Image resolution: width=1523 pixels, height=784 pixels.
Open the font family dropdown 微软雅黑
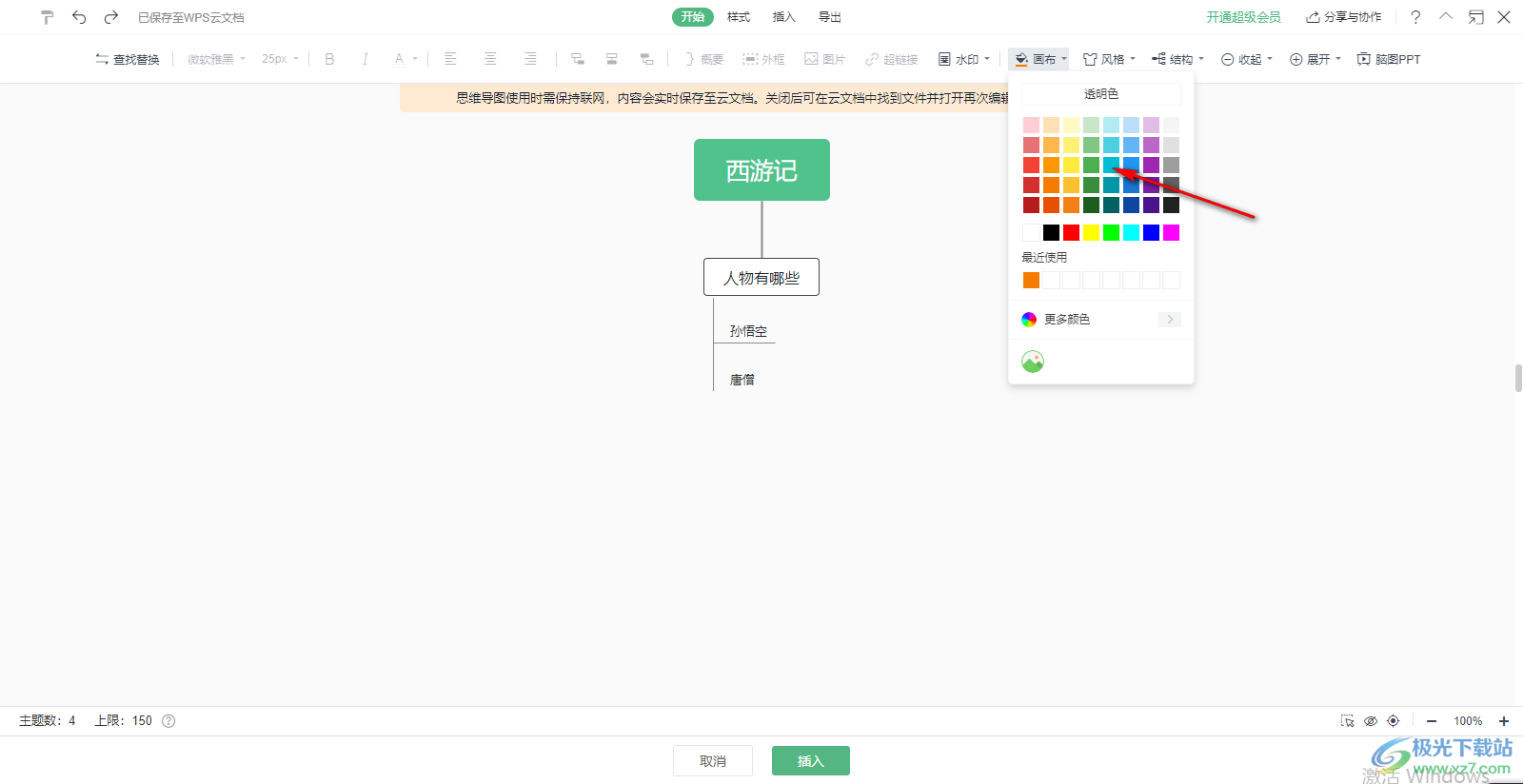pyautogui.click(x=217, y=59)
